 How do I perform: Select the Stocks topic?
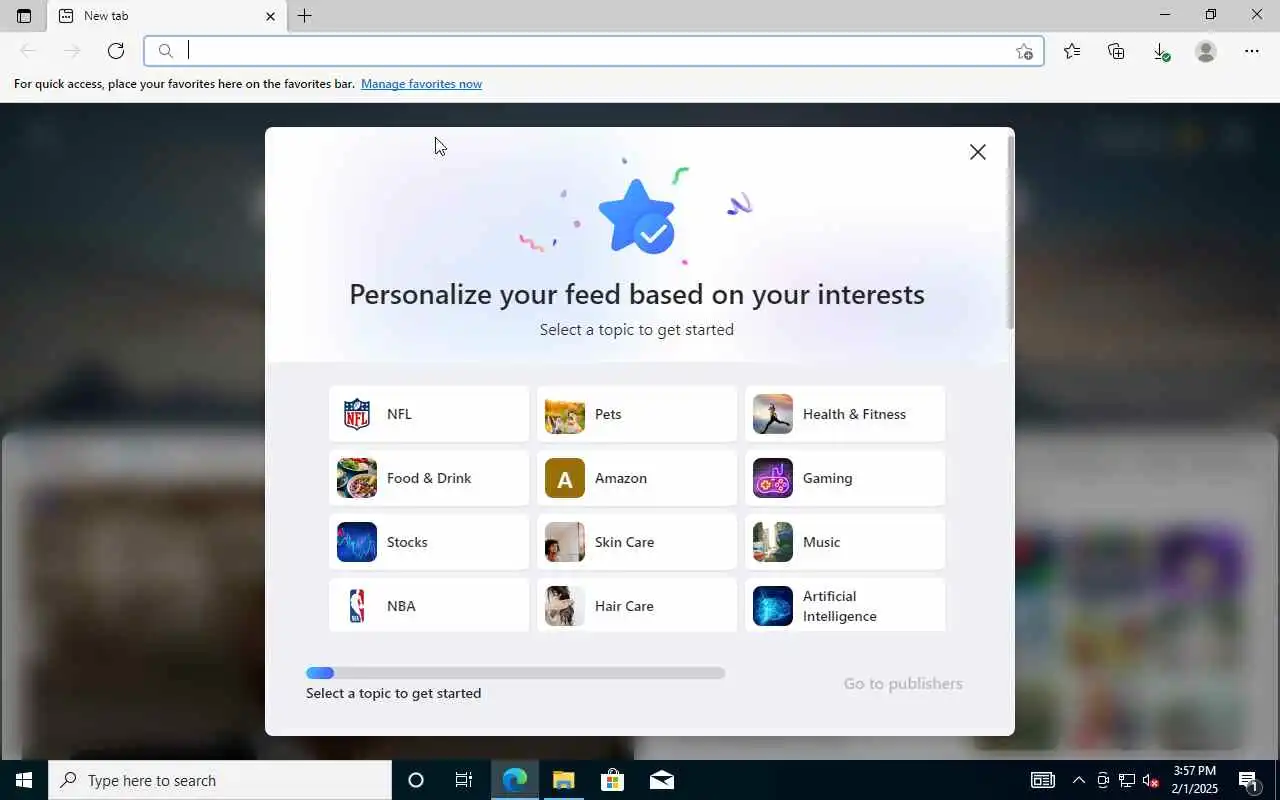point(429,542)
